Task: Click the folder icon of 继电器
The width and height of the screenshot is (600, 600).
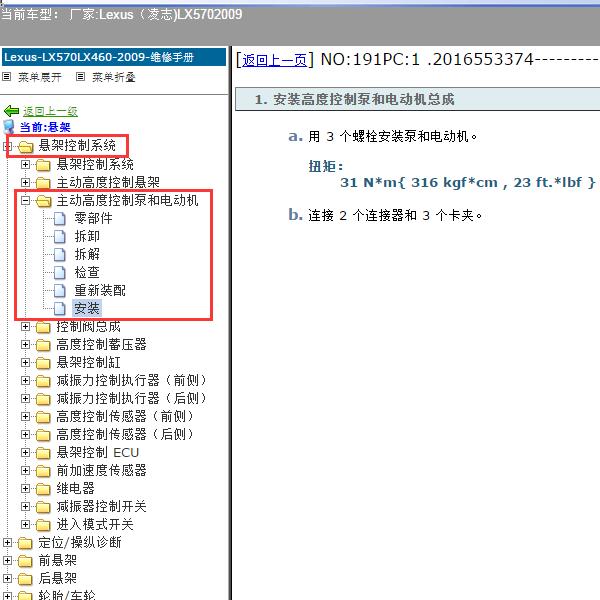Action: (x=43, y=489)
